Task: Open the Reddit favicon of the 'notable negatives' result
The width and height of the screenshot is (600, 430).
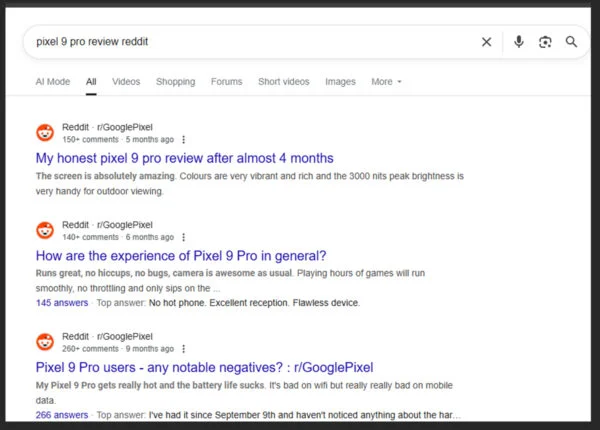Action: click(x=45, y=342)
